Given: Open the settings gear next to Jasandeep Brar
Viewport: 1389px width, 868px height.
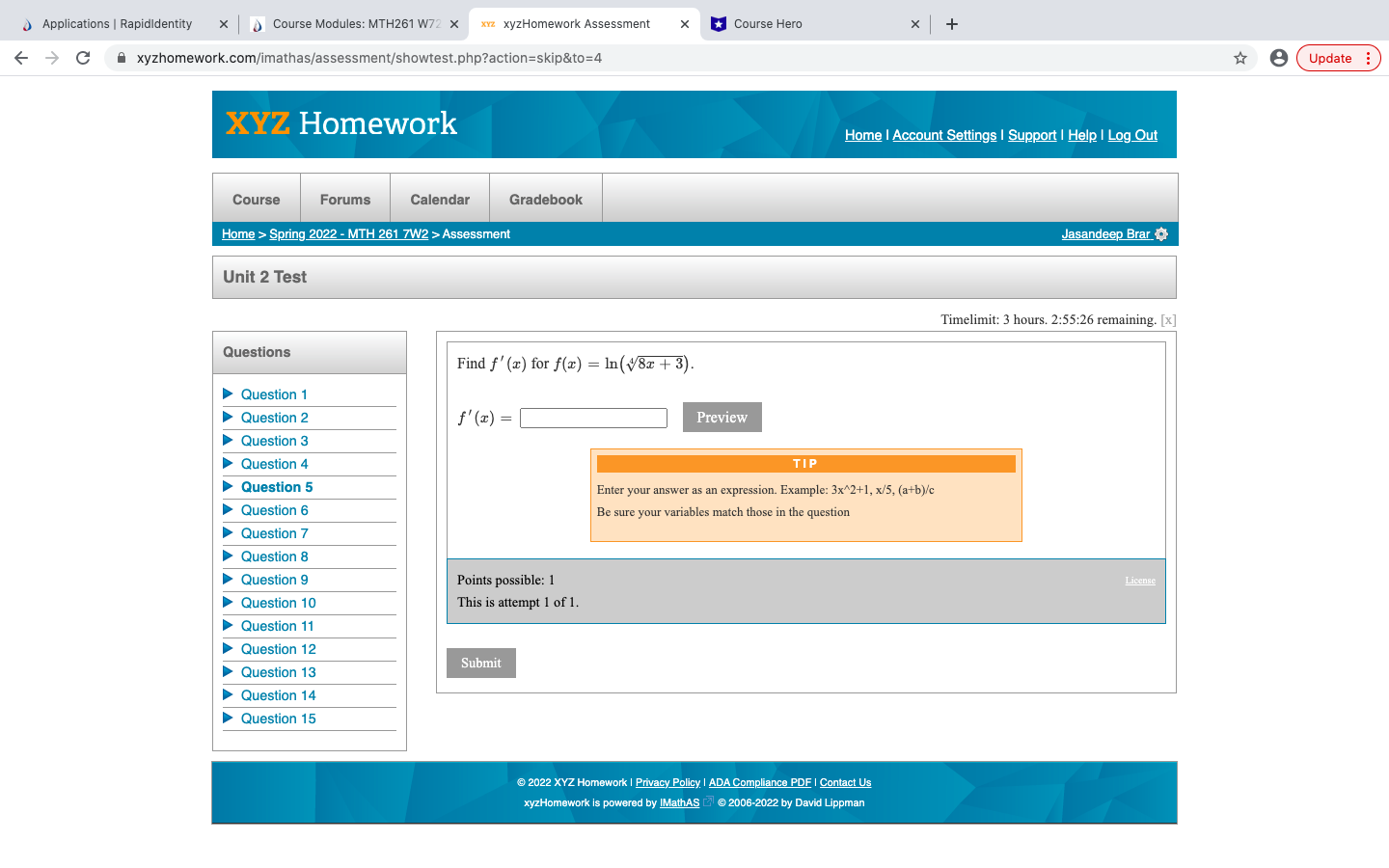Looking at the screenshot, I should [1163, 233].
